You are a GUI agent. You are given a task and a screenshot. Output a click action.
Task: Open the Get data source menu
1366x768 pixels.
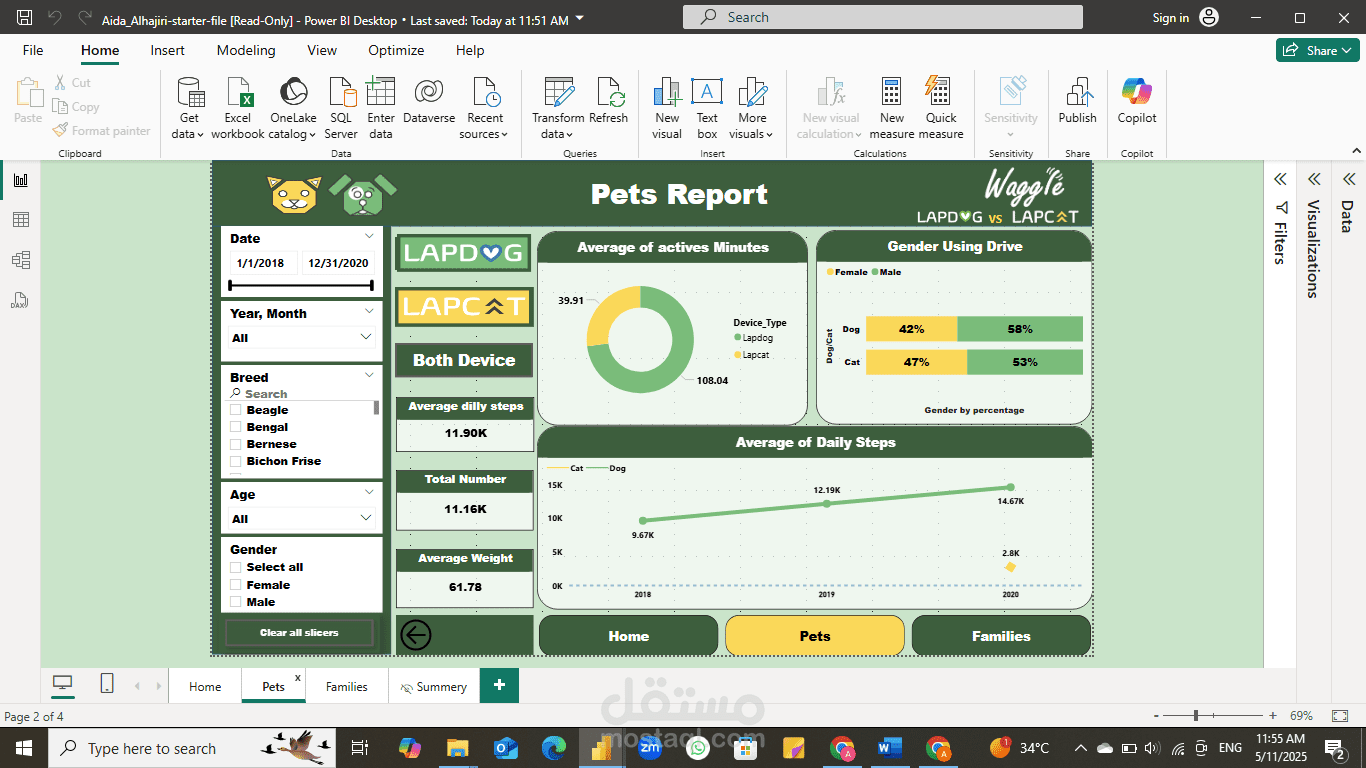189,108
